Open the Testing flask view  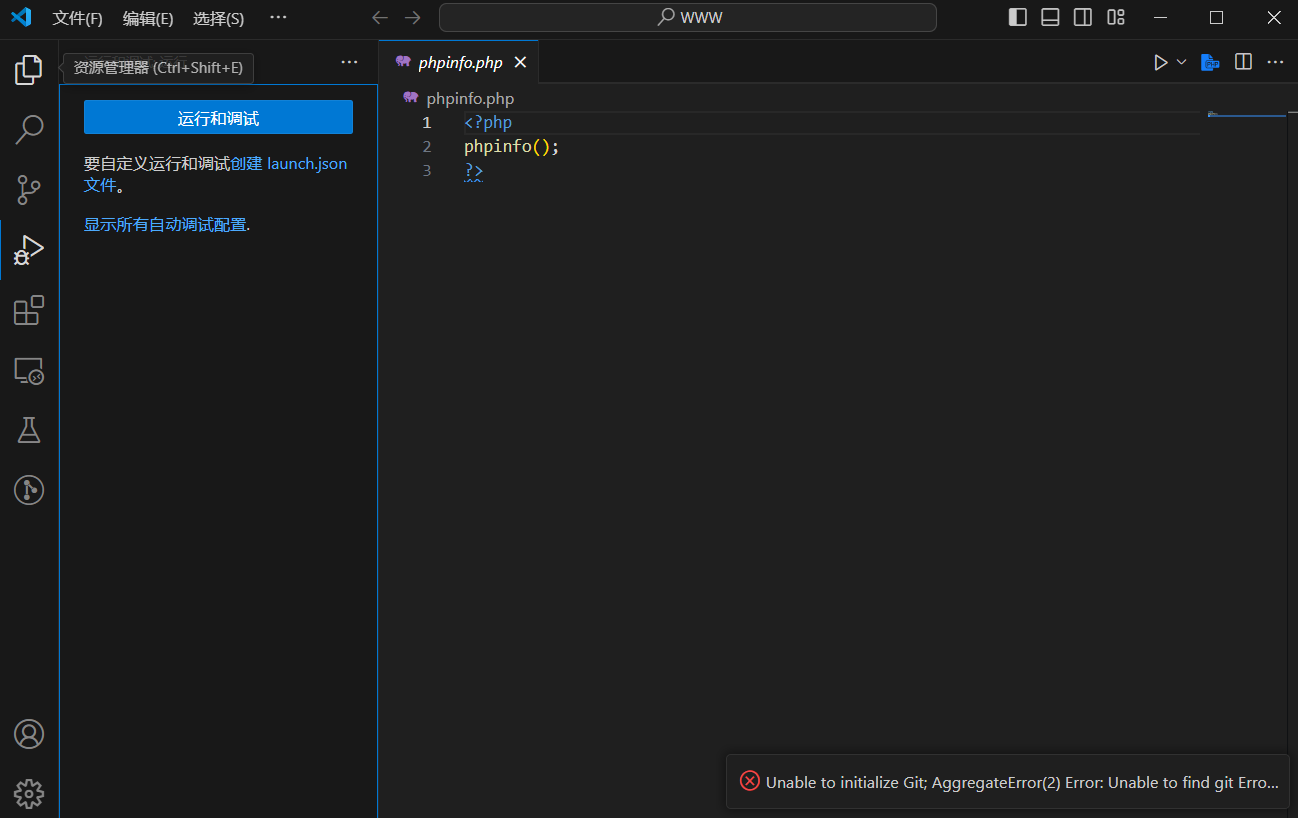pyautogui.click(x=29, y=430)
